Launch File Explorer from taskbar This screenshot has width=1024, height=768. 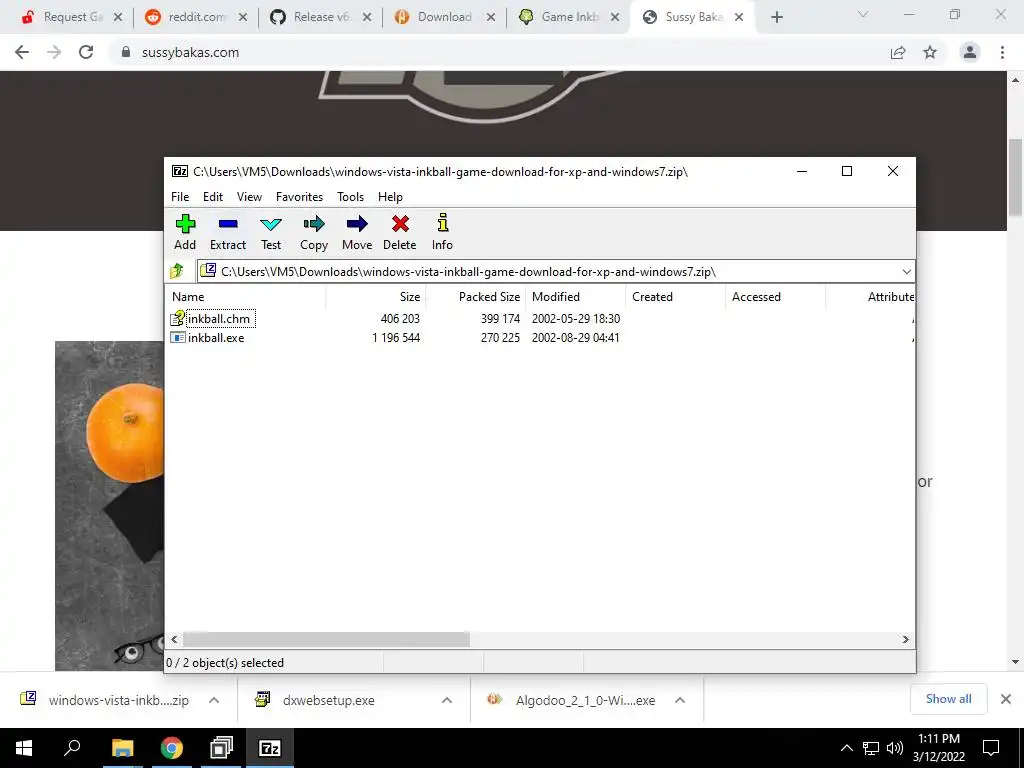pos(122,748)
